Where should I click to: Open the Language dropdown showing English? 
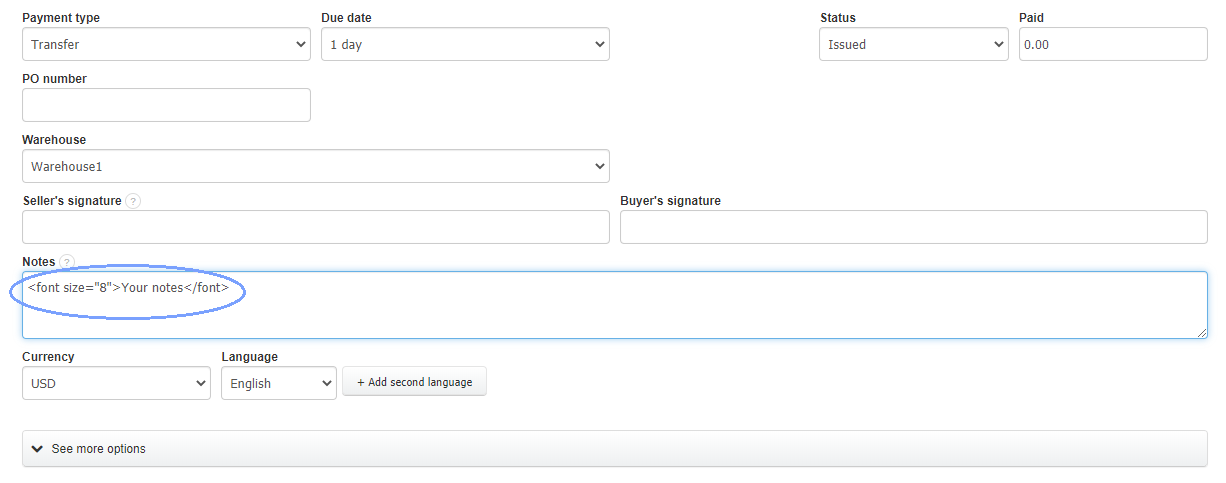278,383
